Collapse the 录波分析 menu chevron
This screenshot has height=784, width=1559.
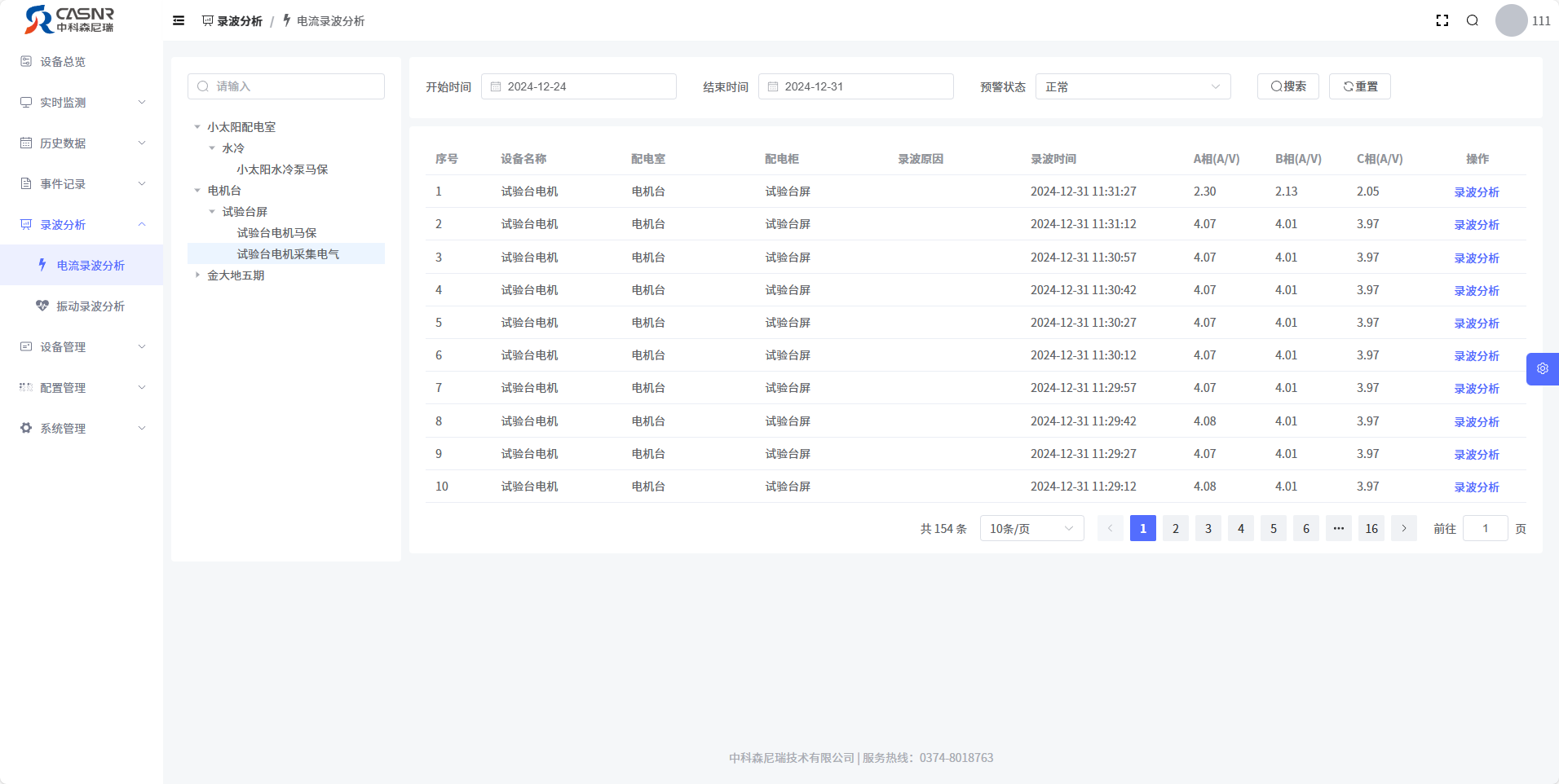(142, 224)
